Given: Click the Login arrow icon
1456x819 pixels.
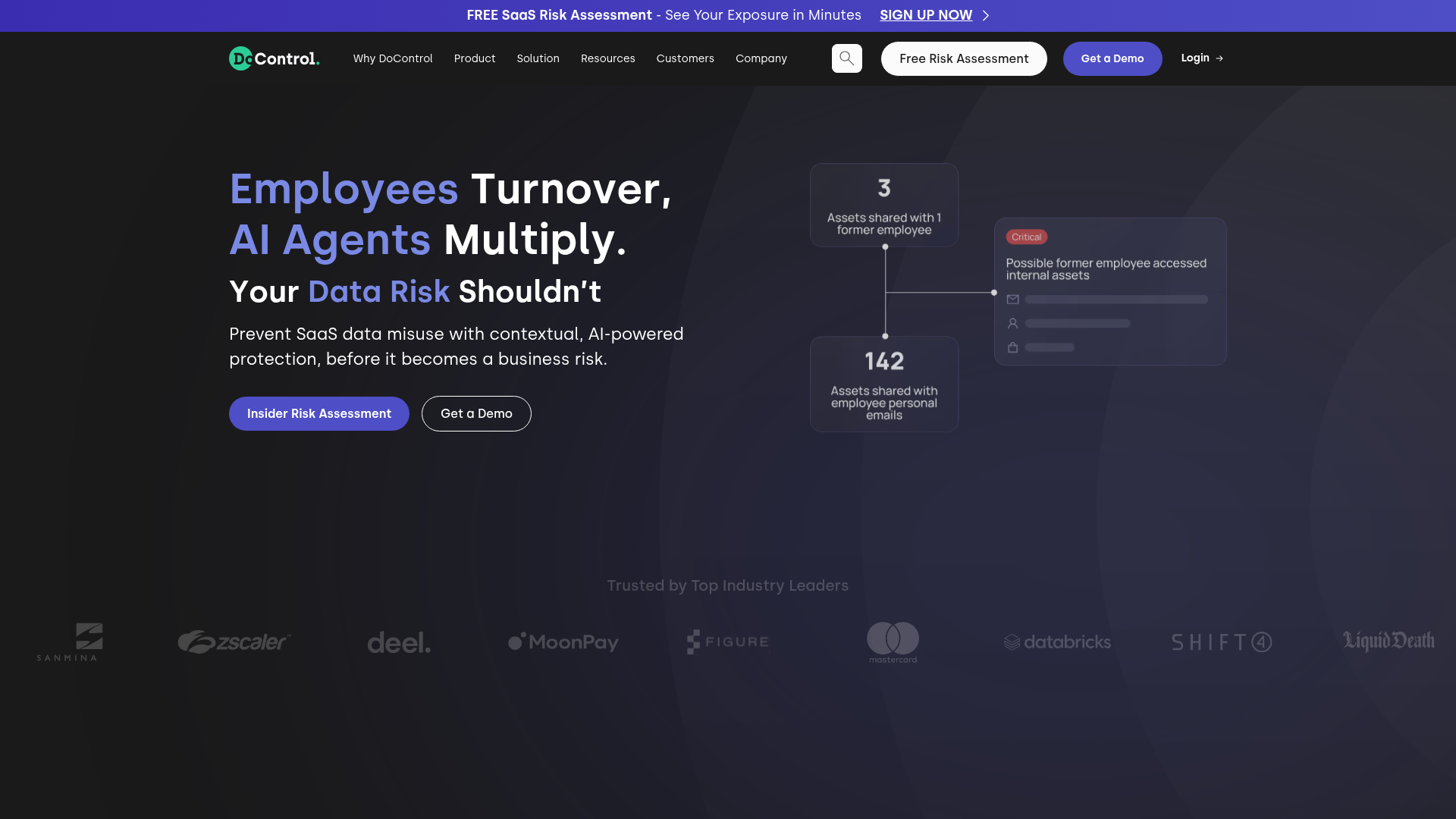Looking at the screenshot, I should click(1219, 58).
